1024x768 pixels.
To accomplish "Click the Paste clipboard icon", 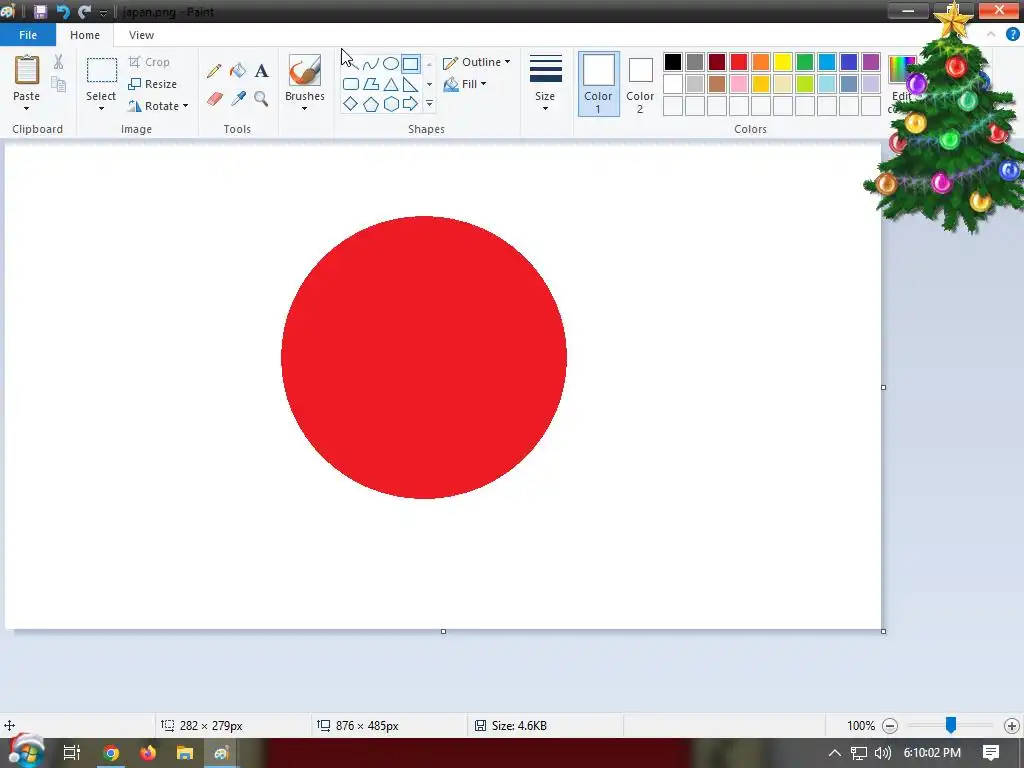I will (x=27, y=70).
